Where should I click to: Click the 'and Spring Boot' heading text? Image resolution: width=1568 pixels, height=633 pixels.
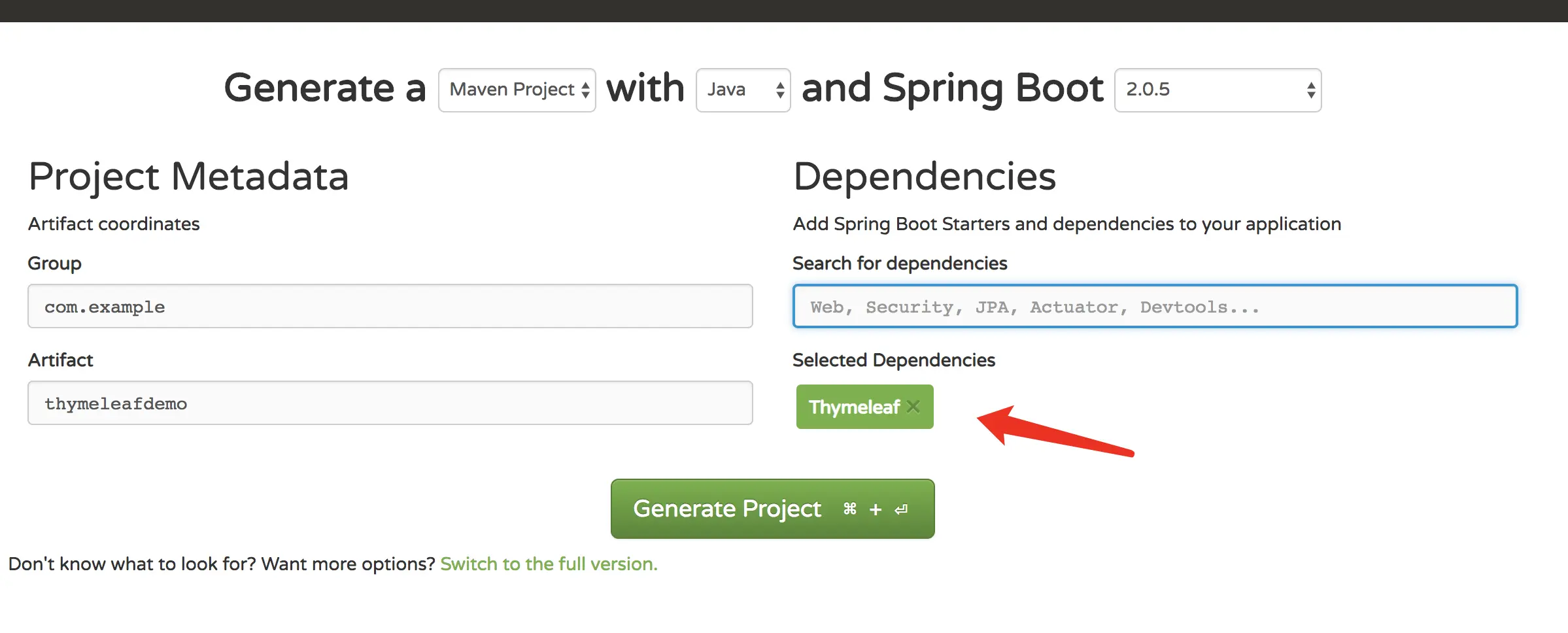tap(952, 89)
